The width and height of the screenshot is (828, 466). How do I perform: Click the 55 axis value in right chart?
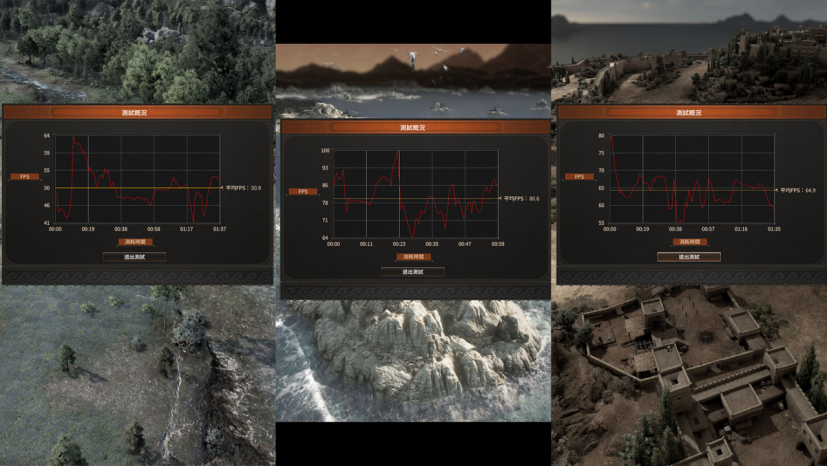(x=601, y=223)
